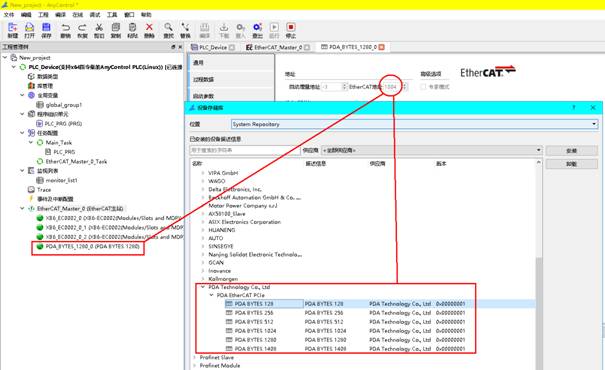The height and width of the screenshot is (370, 605).
Task: Click the blue gear Logout toolbar icon
Action: pos(257,27)
